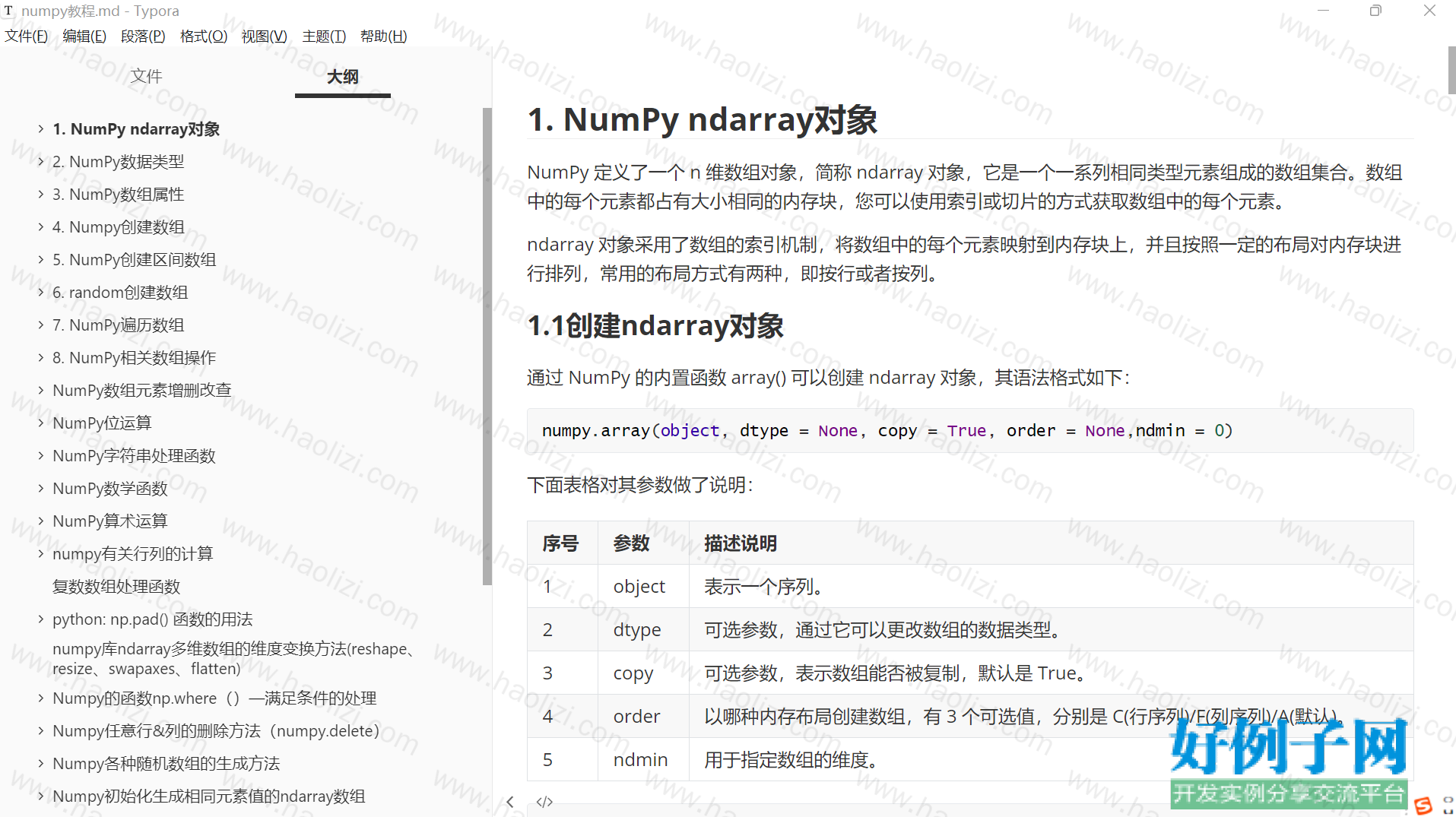Click the 'object' table cell
The image size is (1456, 817).
pos(643,587)
